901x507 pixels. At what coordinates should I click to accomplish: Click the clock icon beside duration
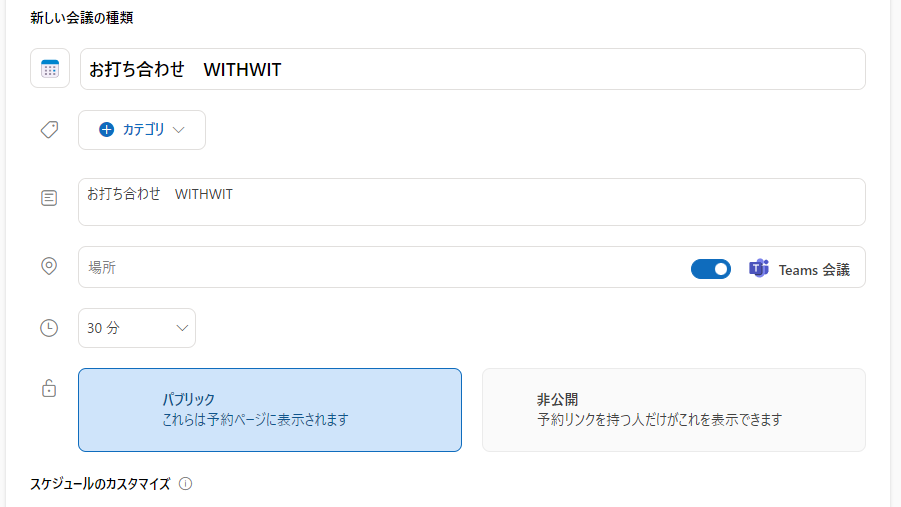click(x=49, y=328)
